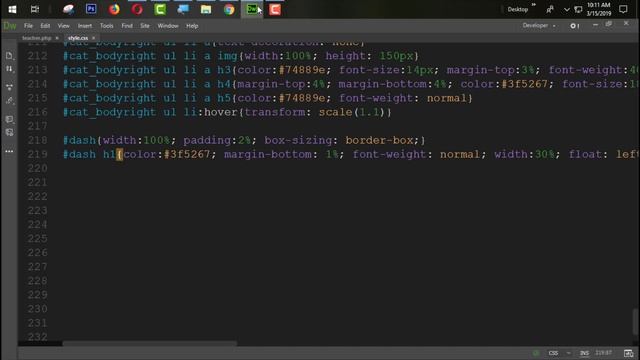Screen dimensions: 640x360
Task: Click line number 216 in the gutter
Action: (x=38, y=112)
